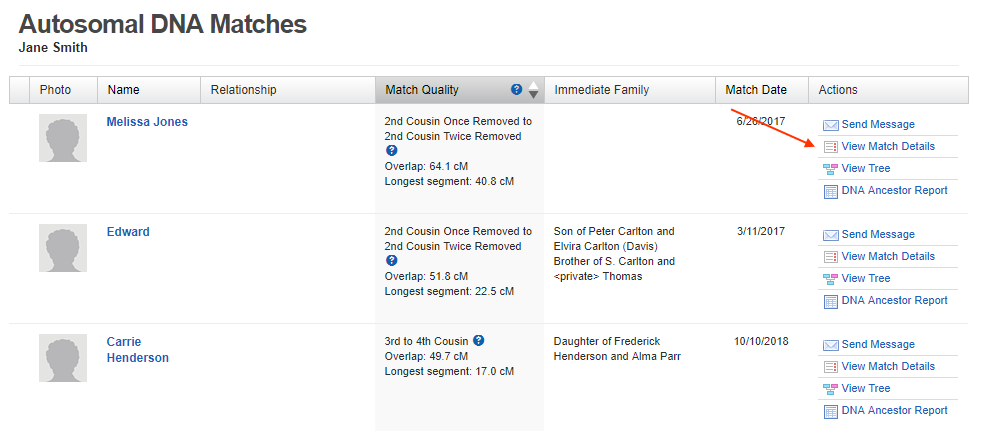Screen dimensions: 985x431
Task: Open Melissa Jones's profile link
Action: (x=147, y=122)
